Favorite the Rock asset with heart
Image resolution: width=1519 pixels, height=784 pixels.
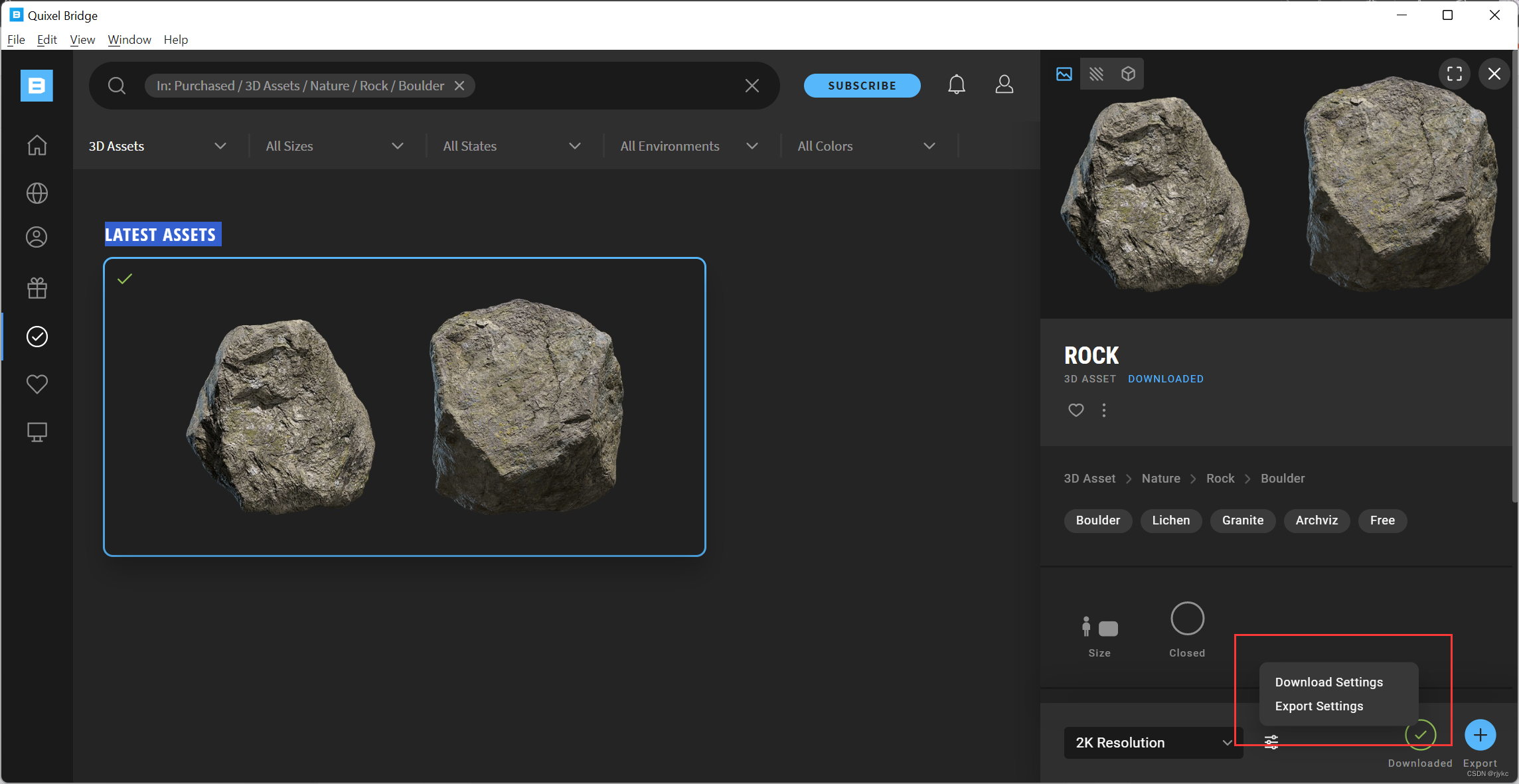tap(1076, 410)
